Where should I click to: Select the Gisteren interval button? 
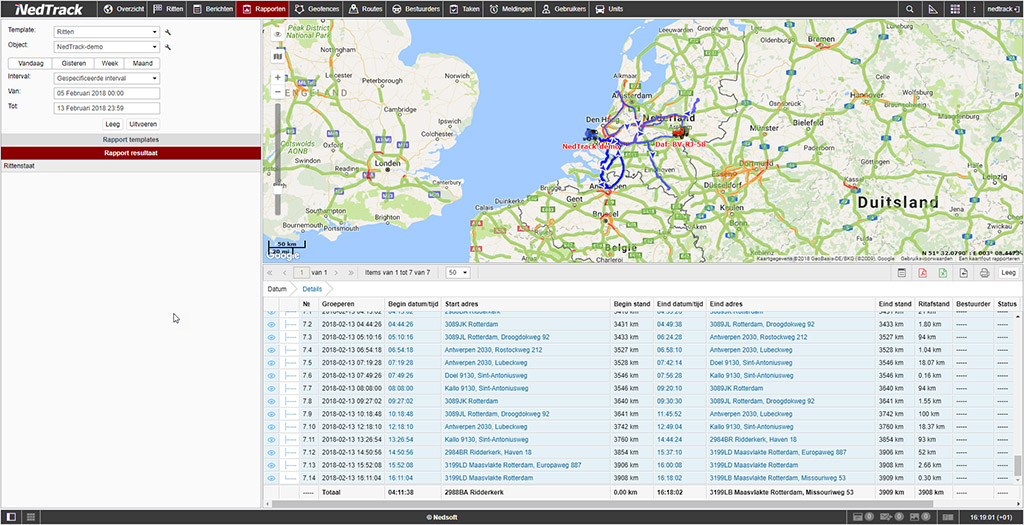74,63
